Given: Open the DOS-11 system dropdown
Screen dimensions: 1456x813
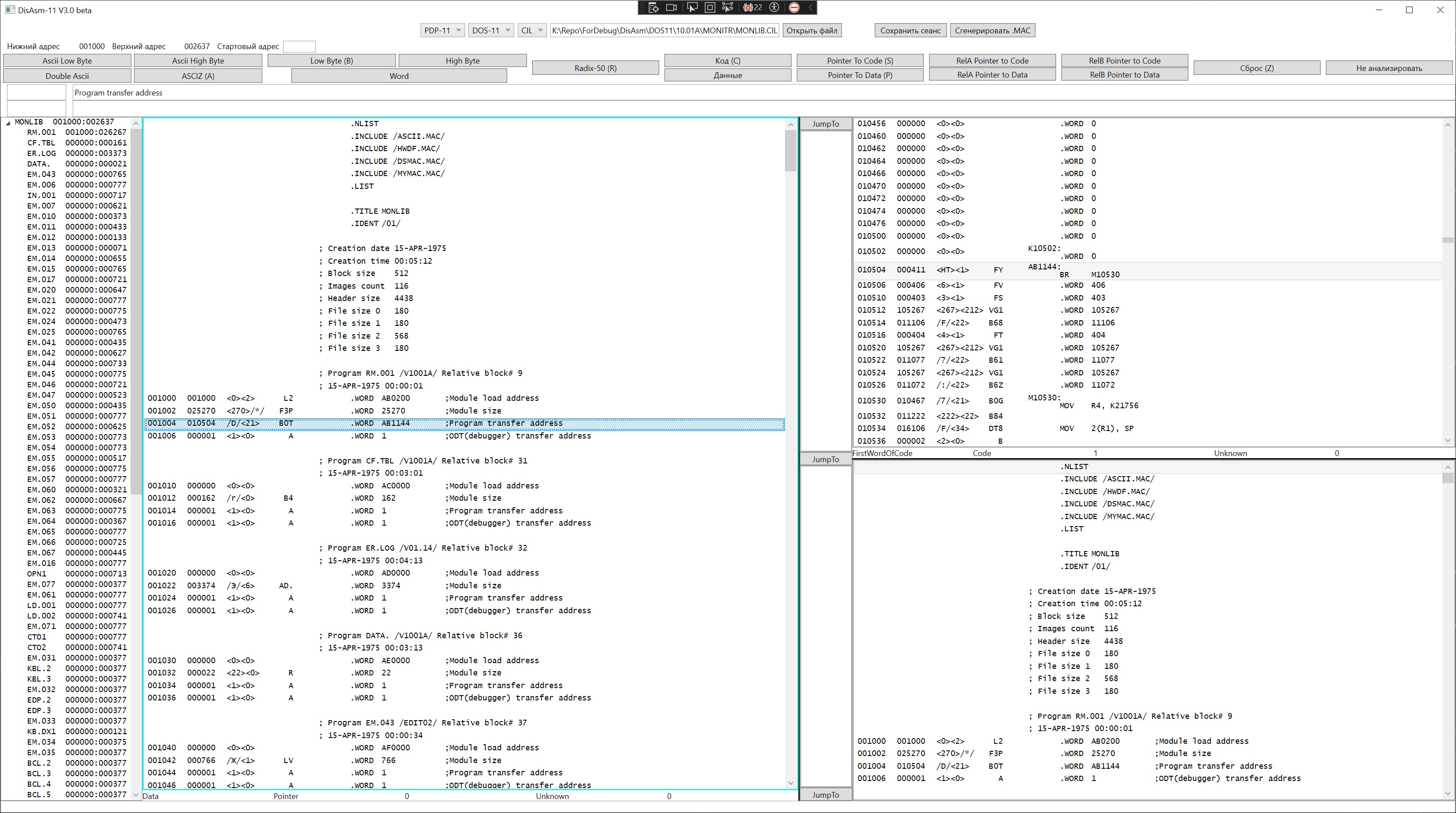Looking at the screenshot, I should point(491,31).
